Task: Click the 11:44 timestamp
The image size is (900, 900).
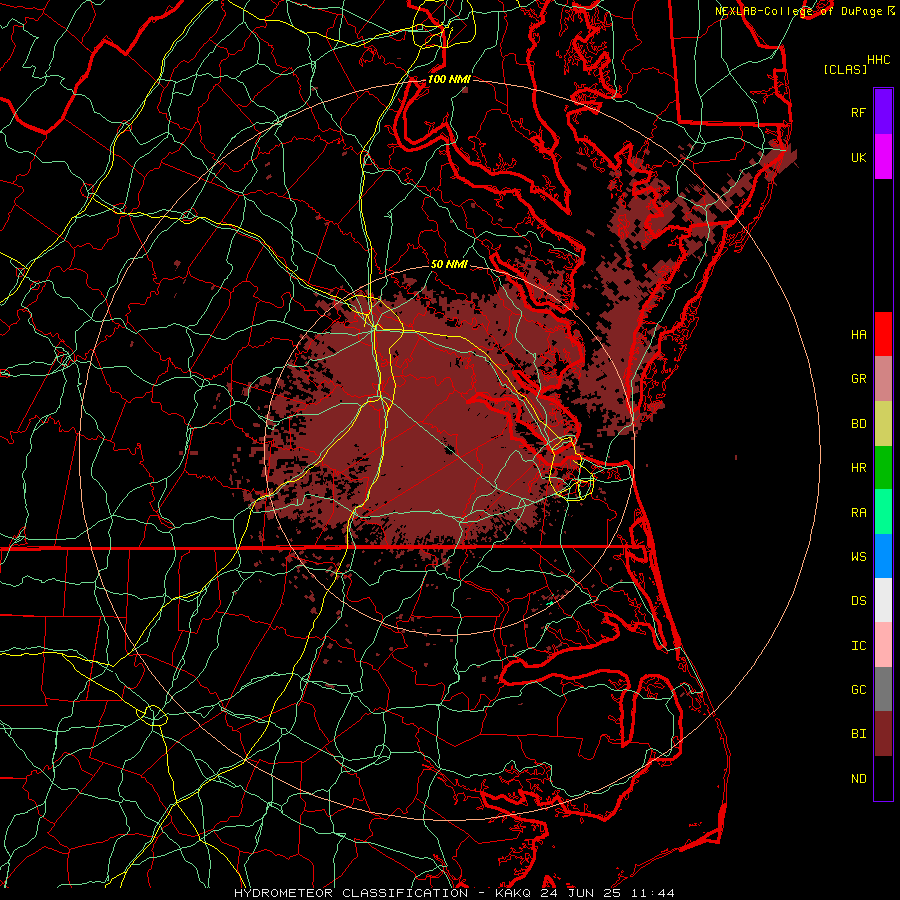Action: [651, 893]
